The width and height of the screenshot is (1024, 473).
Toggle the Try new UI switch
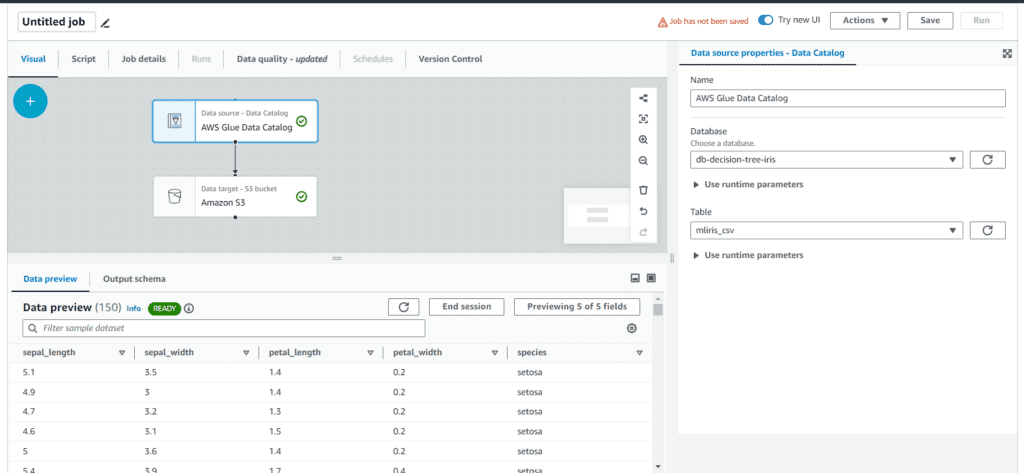pos(766,20)
